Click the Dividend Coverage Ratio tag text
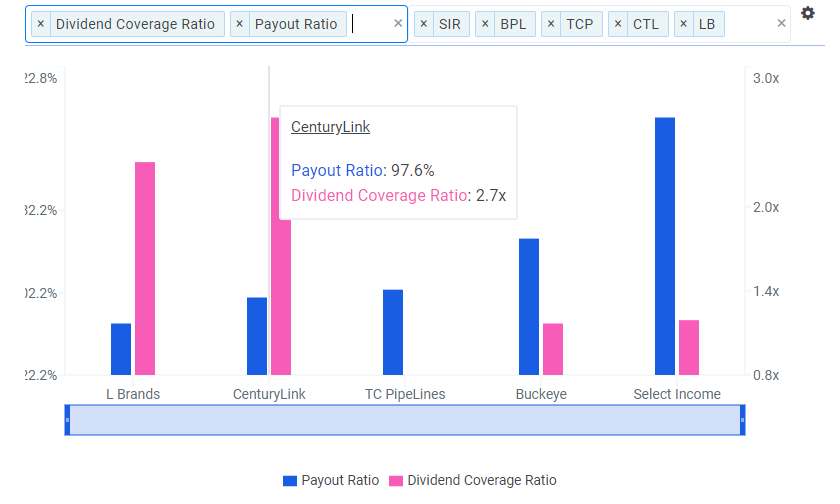This screenshot has height=504, width=840. tap(136, 24)
